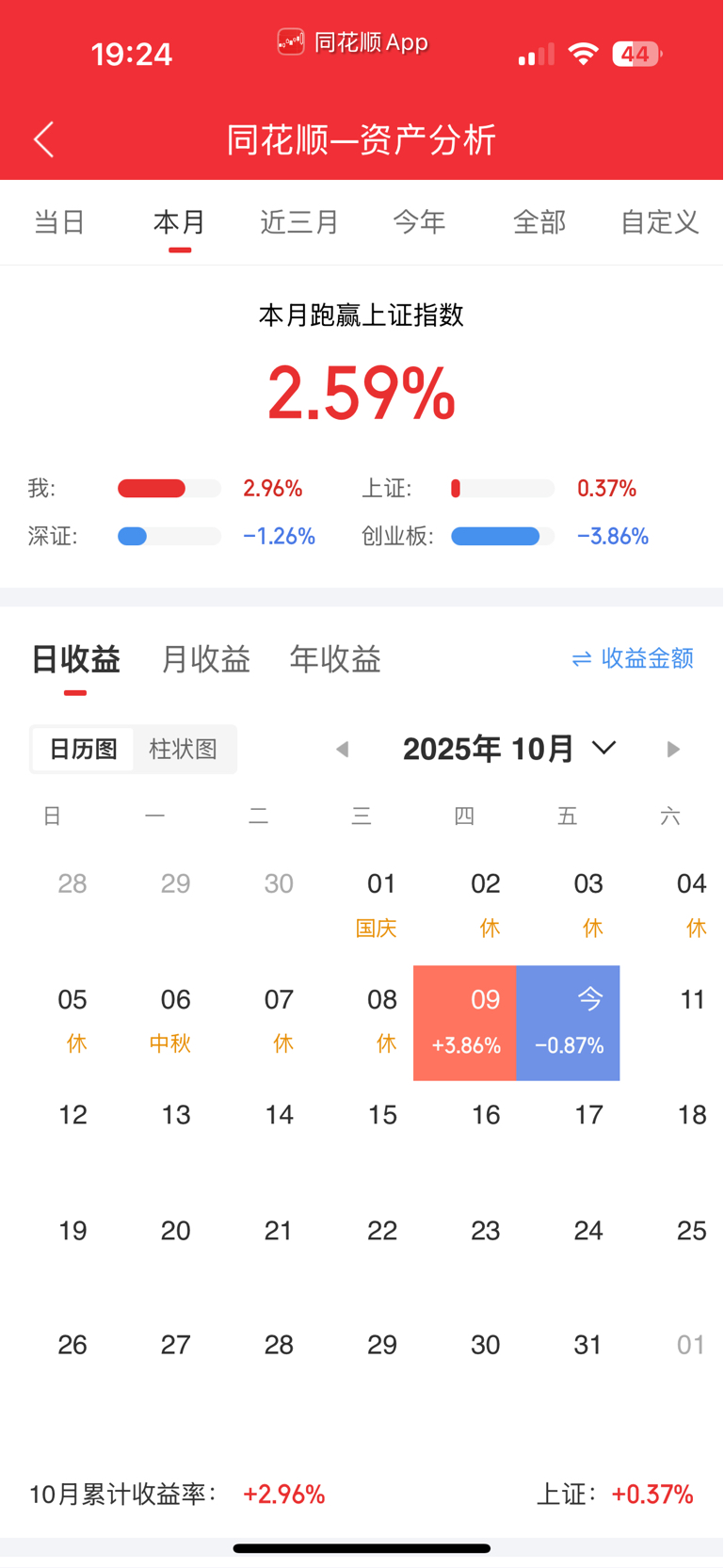Tap the red 09 cell showing +3.86%
724x1568 pixels.
click(465, 1023)
